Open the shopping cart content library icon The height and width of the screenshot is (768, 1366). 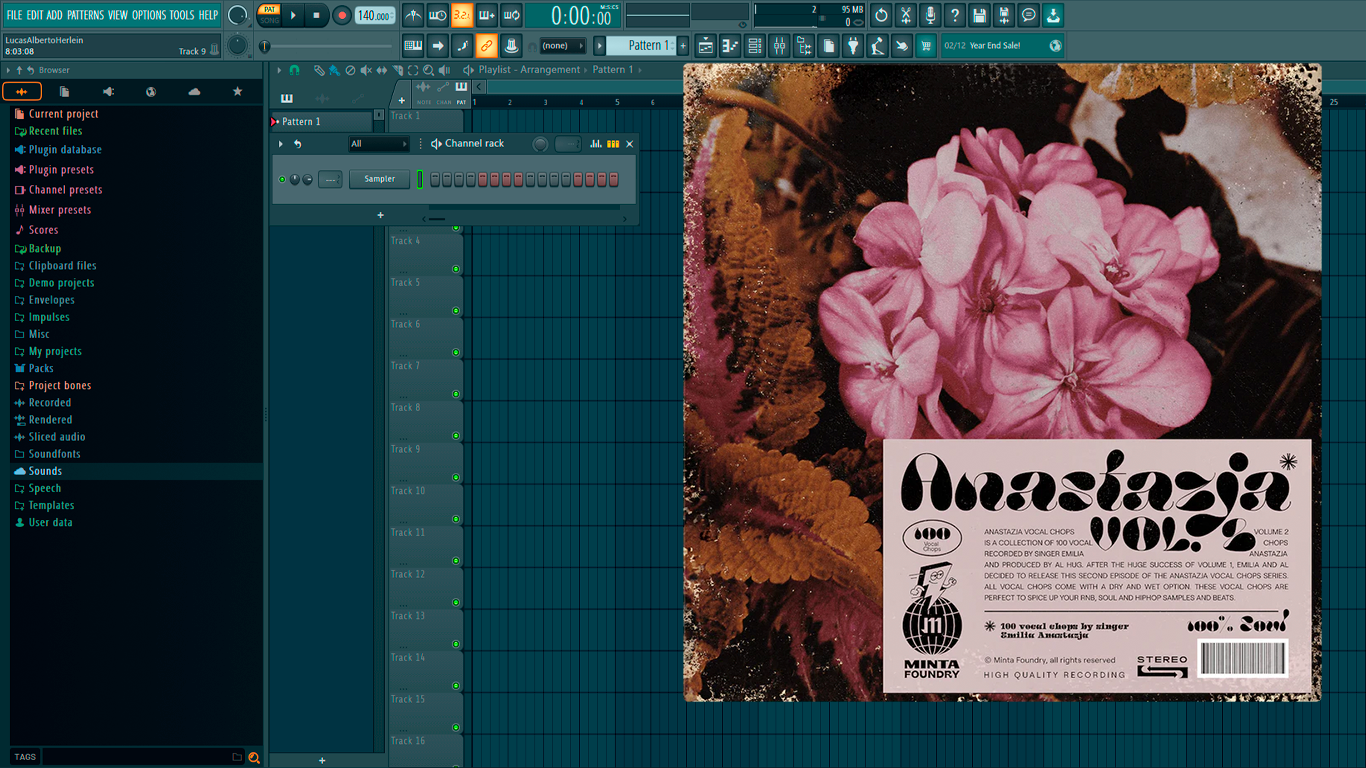[926, 46]
